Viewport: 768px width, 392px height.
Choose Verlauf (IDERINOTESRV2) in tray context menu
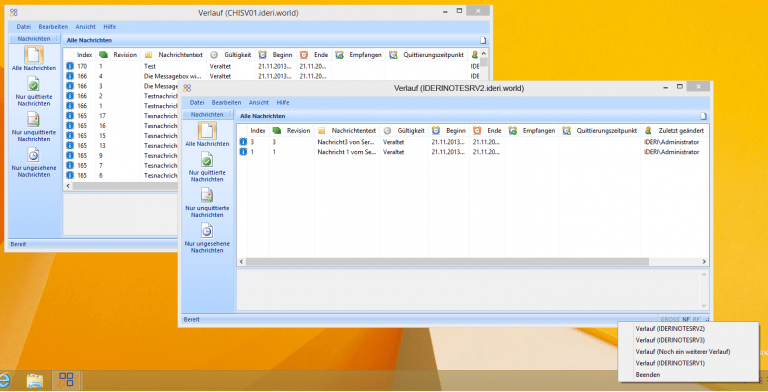point(688,329)
